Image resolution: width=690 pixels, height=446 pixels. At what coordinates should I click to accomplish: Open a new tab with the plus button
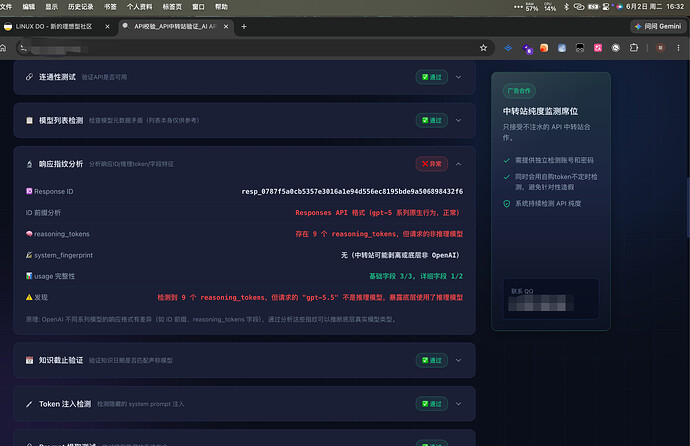pos(244,26)
